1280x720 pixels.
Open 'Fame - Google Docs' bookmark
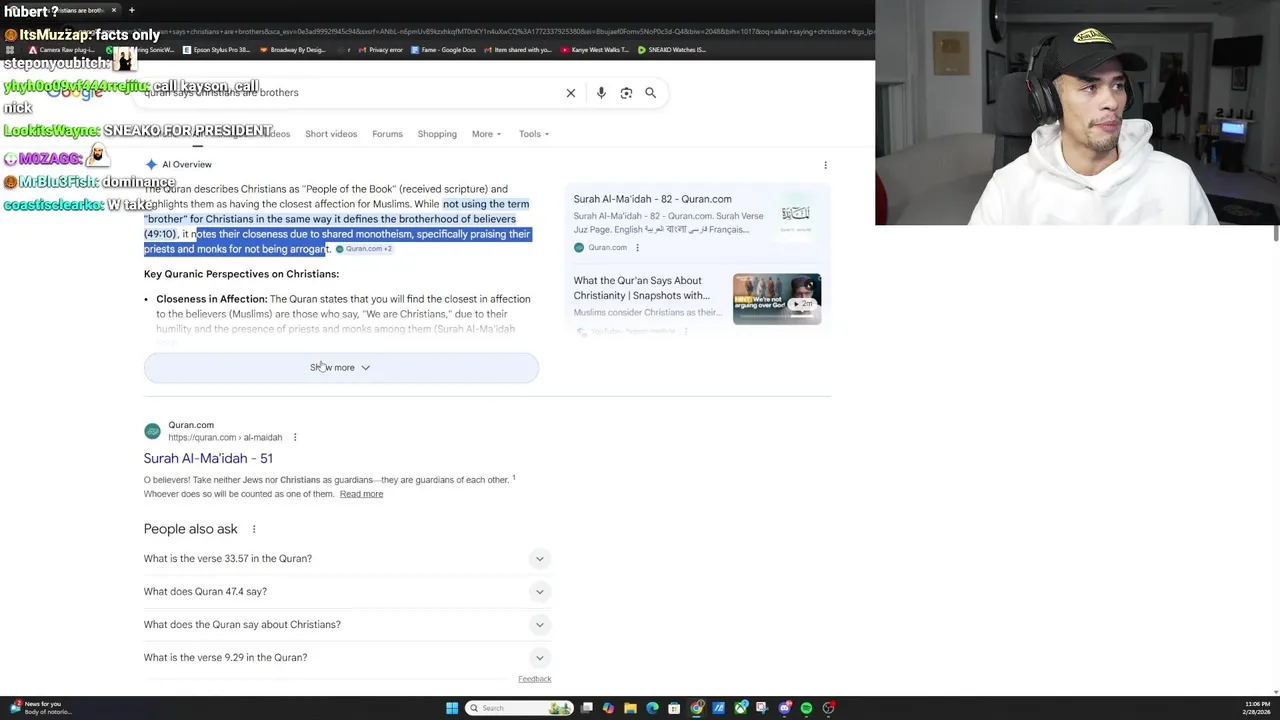pyautogui.click(x=443, y=50)
